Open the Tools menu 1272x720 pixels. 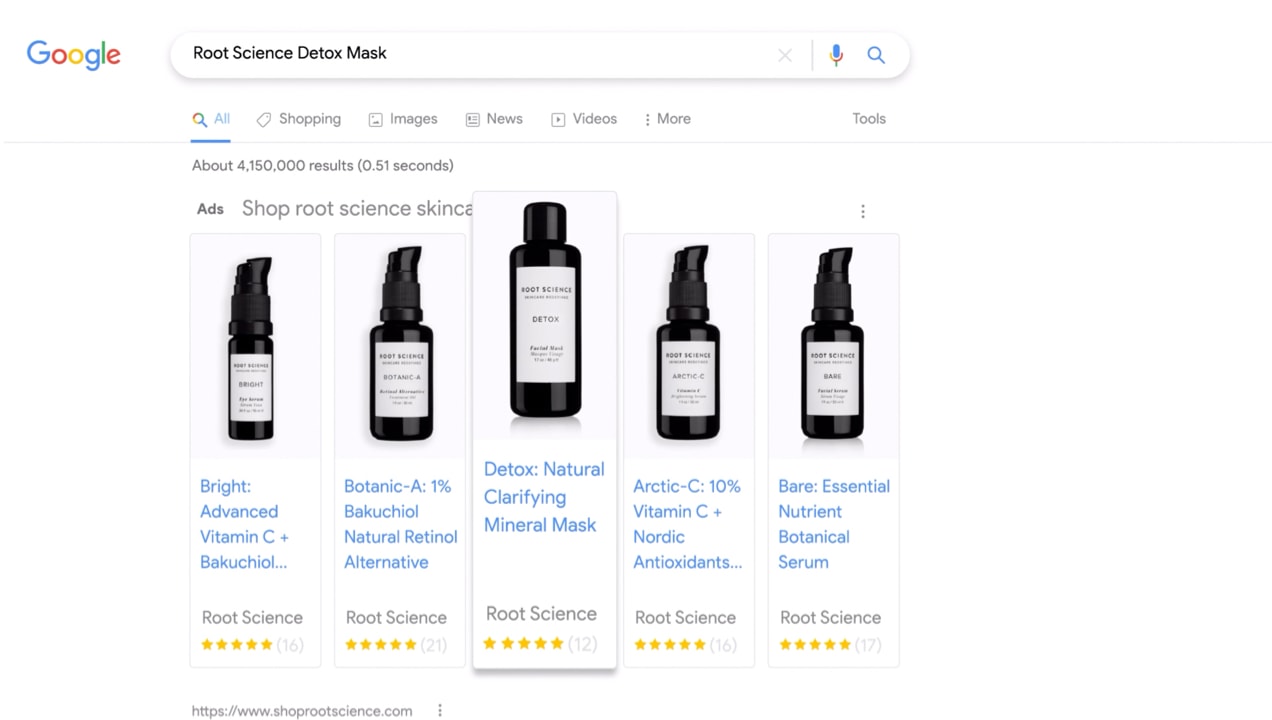[x=868, y=119]
